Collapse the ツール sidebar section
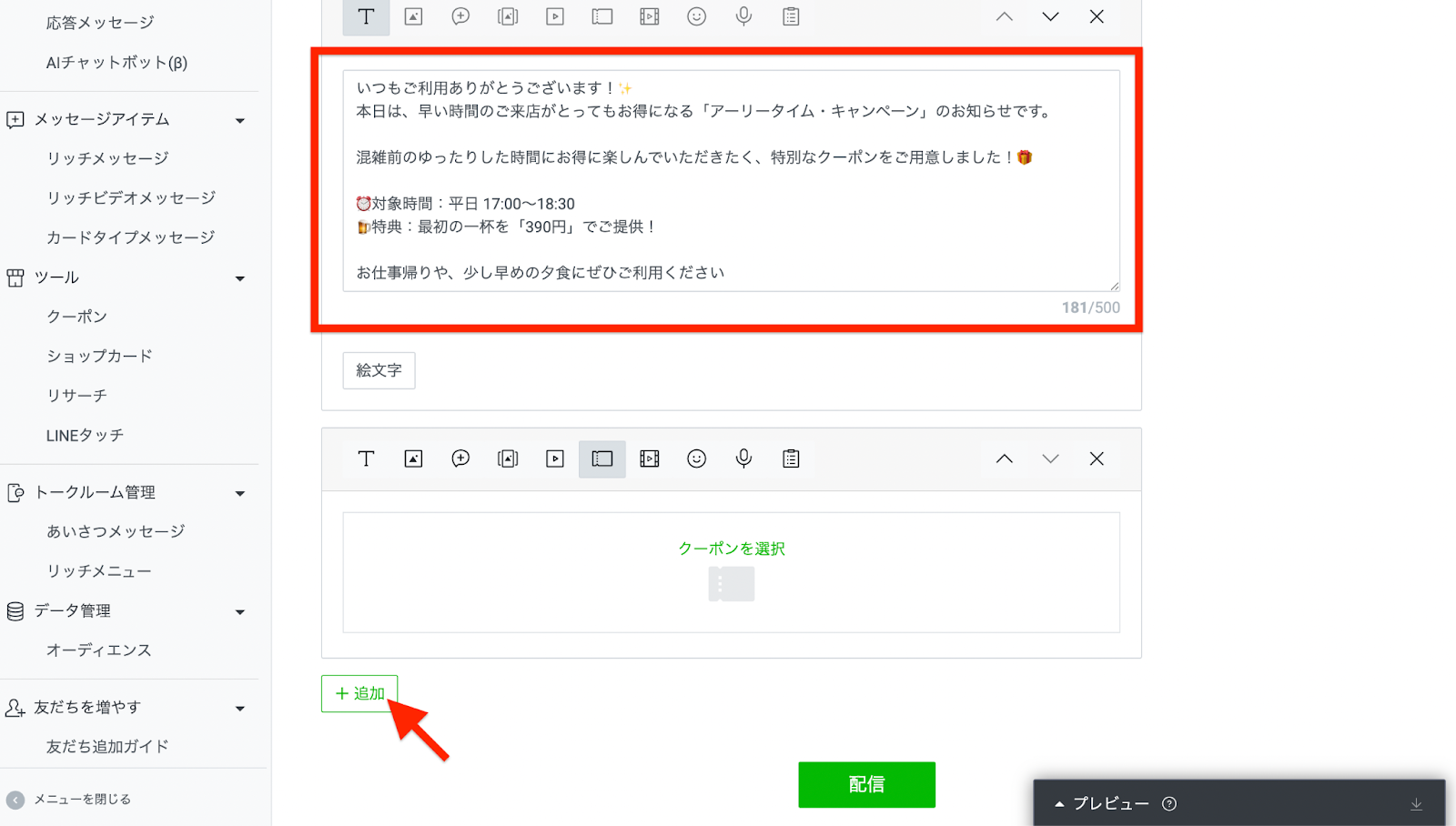This screenshot has width=1456, height=826. pos(240,278)
